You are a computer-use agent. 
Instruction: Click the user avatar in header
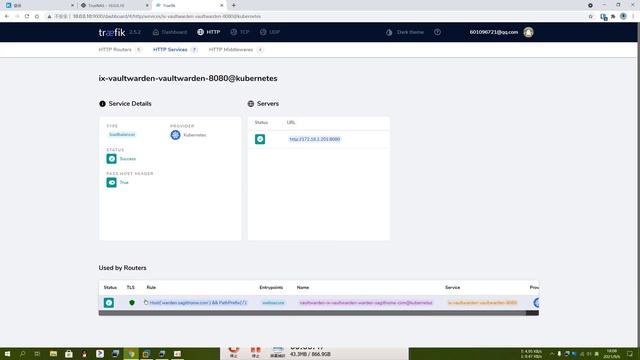coord(528,32)
